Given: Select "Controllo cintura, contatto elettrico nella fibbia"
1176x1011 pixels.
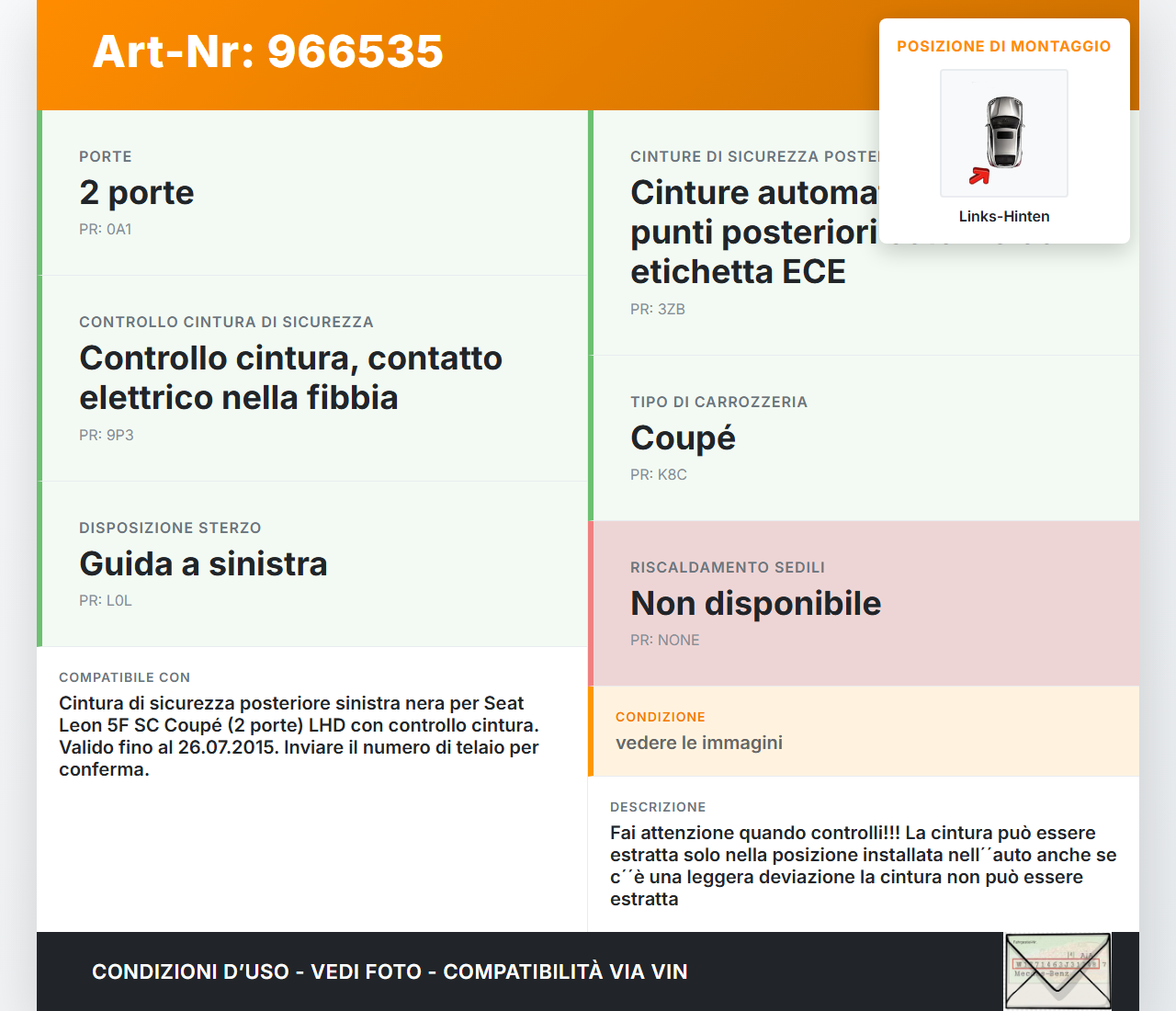Looking at the screenshot, I should pyautogui.click(x=290, y=378).
